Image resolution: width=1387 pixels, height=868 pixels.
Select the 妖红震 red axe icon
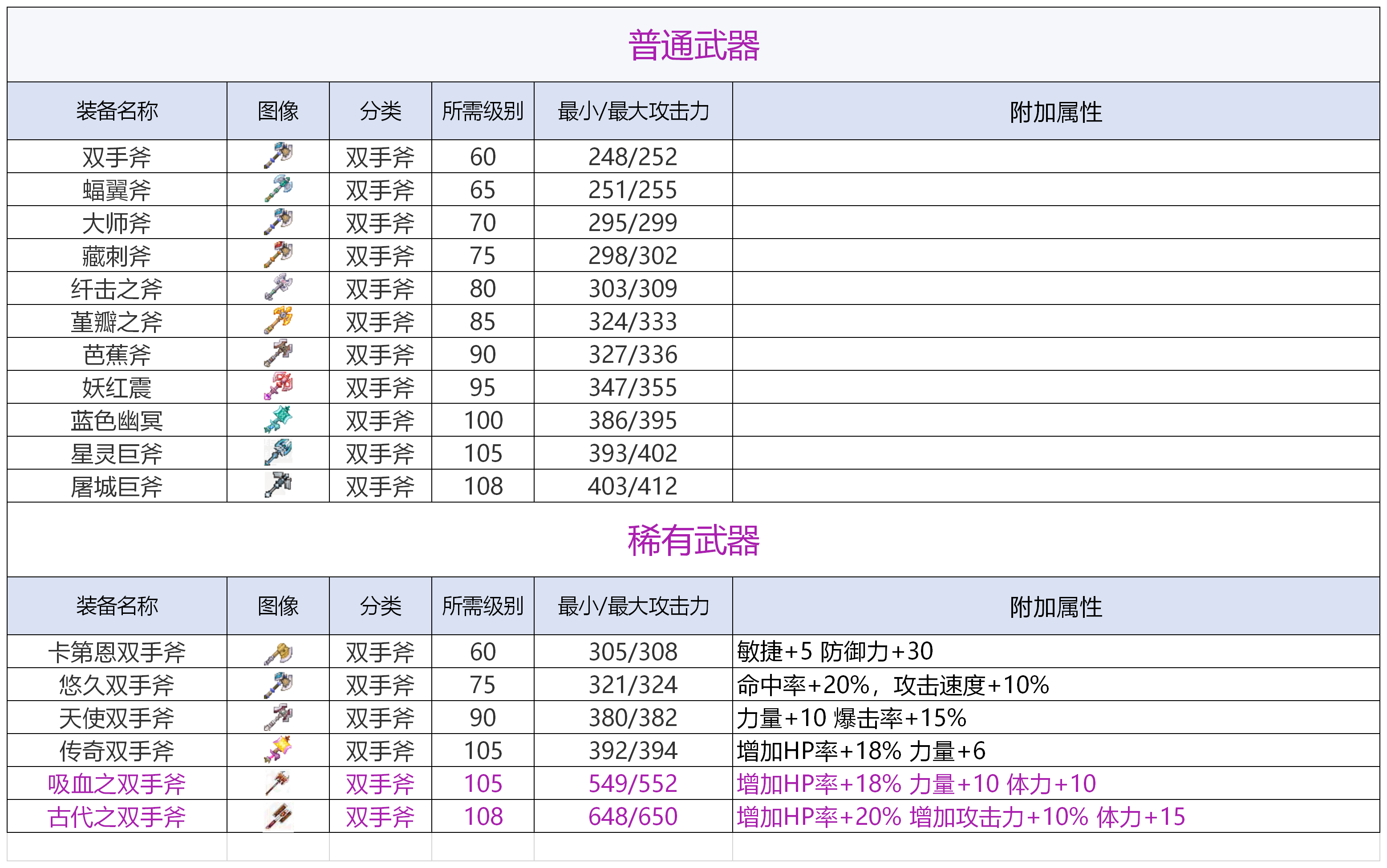pyautogui.click(x=278, y=387)
